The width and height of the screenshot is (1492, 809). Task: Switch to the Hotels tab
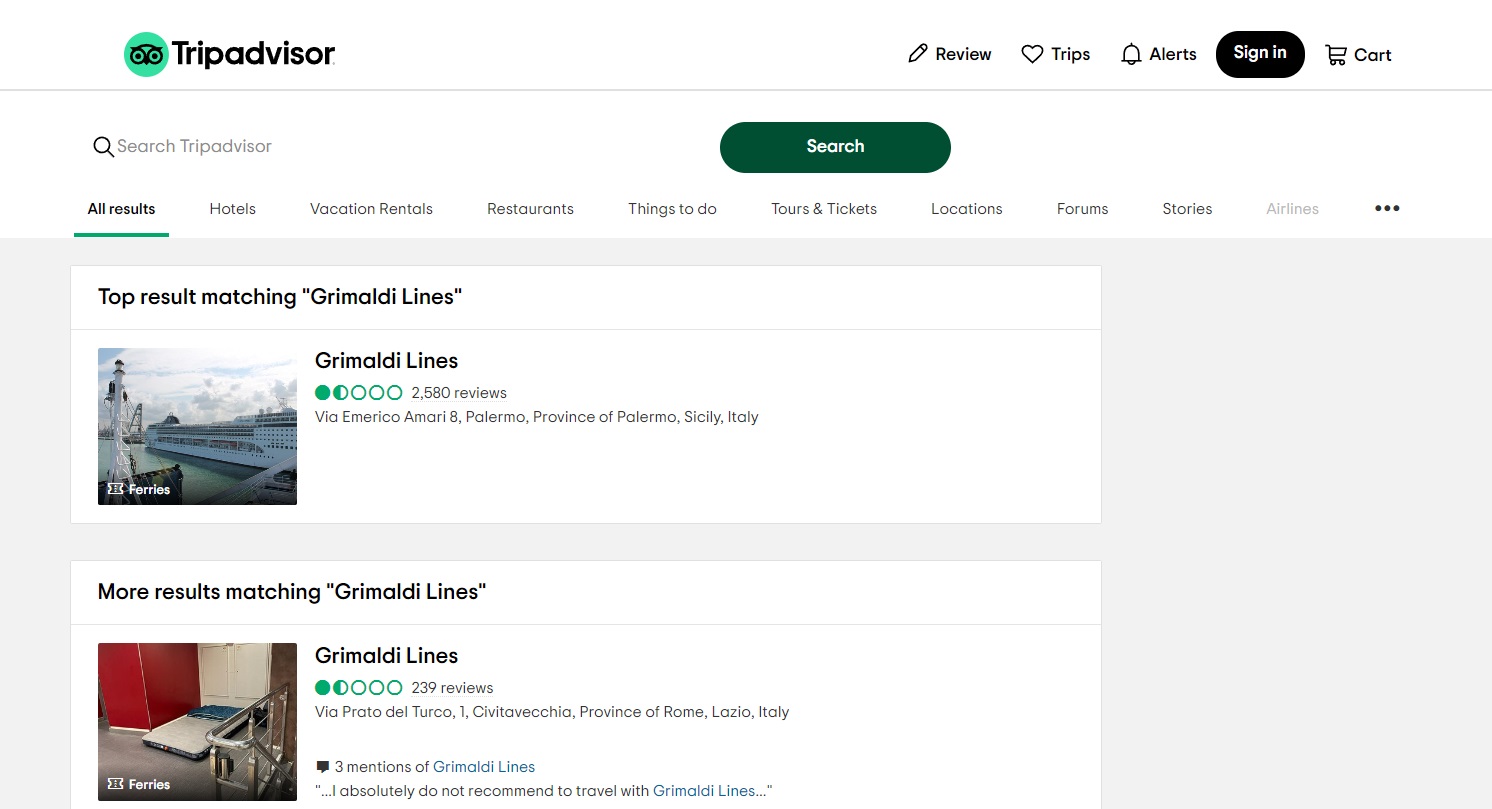(x=232, y=209)
